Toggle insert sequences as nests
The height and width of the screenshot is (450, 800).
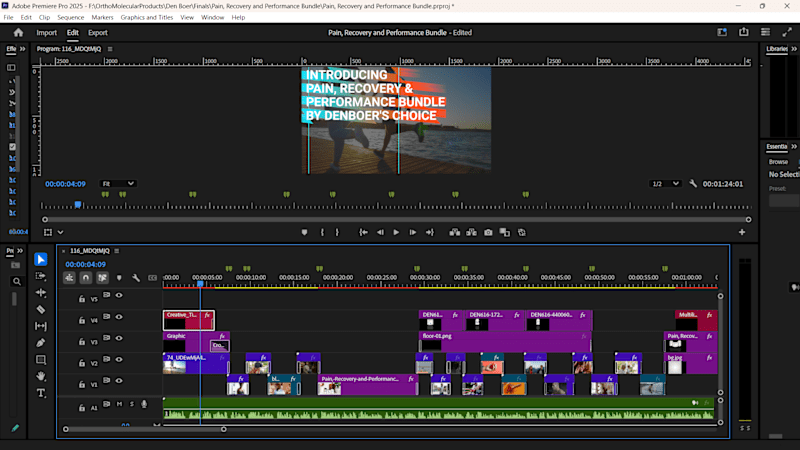coord(69,278)
